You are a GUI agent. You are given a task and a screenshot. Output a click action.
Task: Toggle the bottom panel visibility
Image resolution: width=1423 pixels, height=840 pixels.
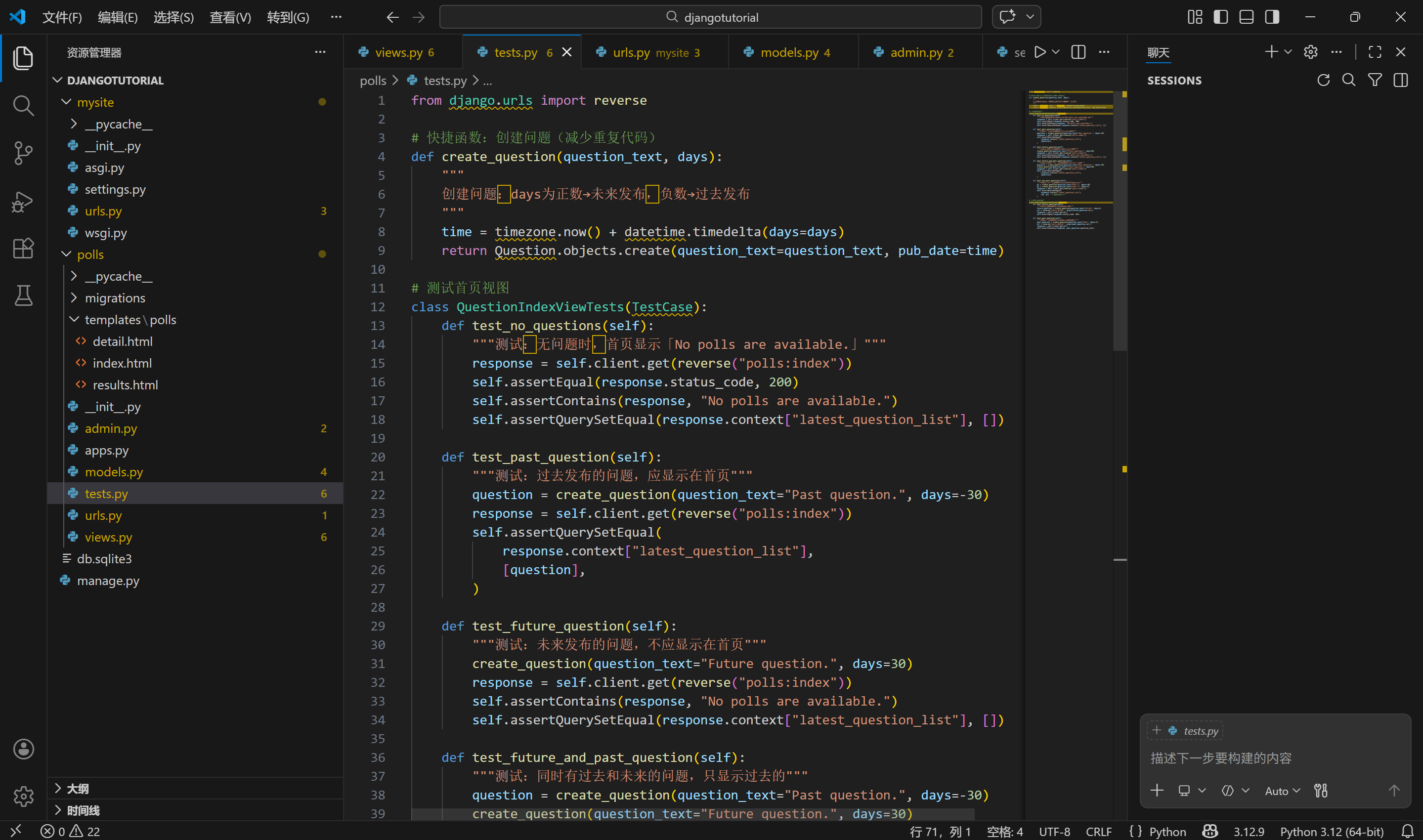pos(1246,17)
